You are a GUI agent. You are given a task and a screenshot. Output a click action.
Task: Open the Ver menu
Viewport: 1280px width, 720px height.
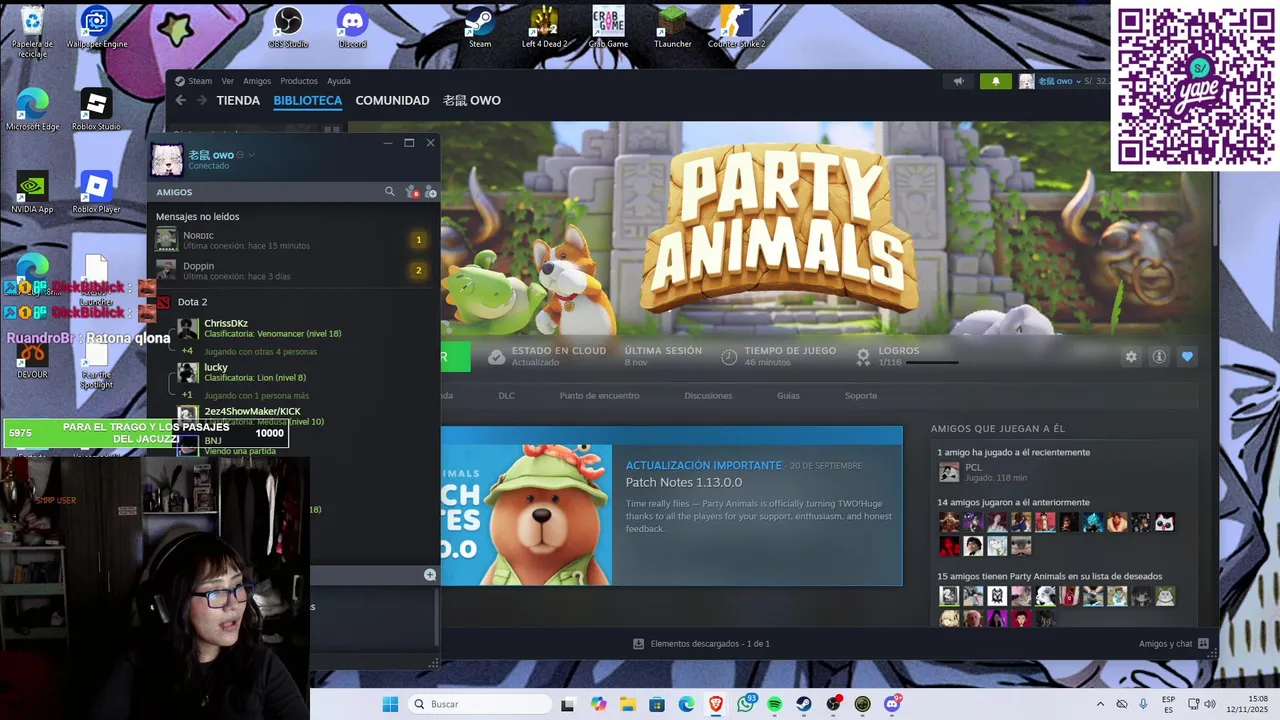(228, 81)
